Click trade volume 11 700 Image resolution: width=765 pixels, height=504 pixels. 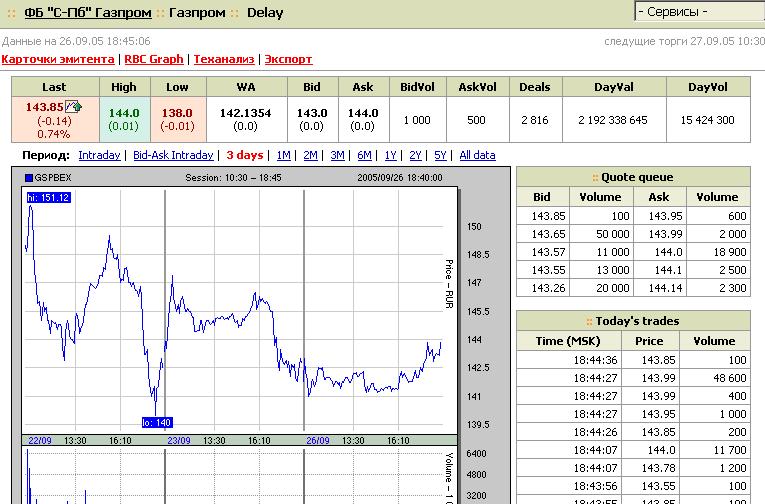coord(730,450)
